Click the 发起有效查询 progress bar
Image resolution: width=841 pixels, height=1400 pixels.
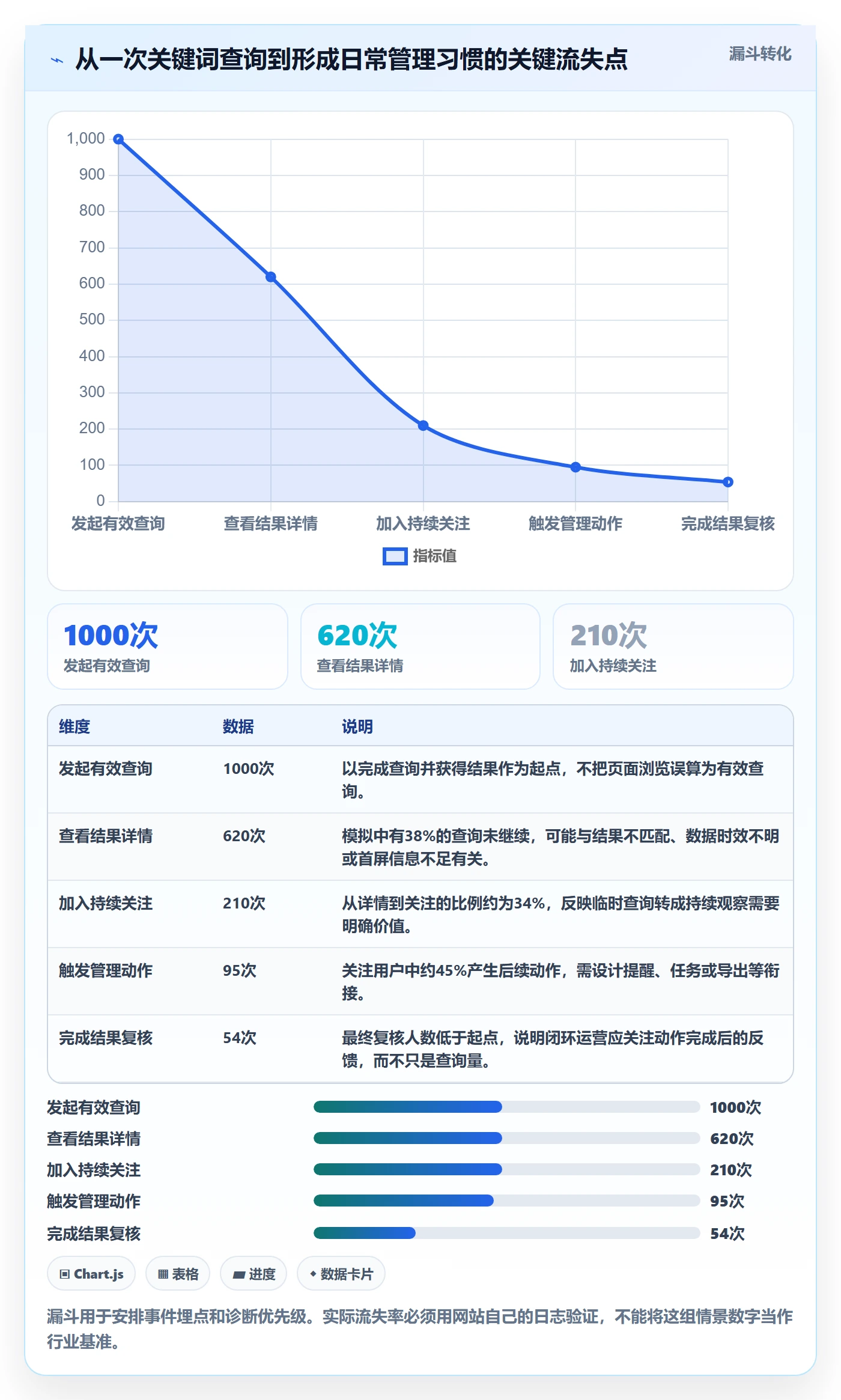click(507, 1107)
